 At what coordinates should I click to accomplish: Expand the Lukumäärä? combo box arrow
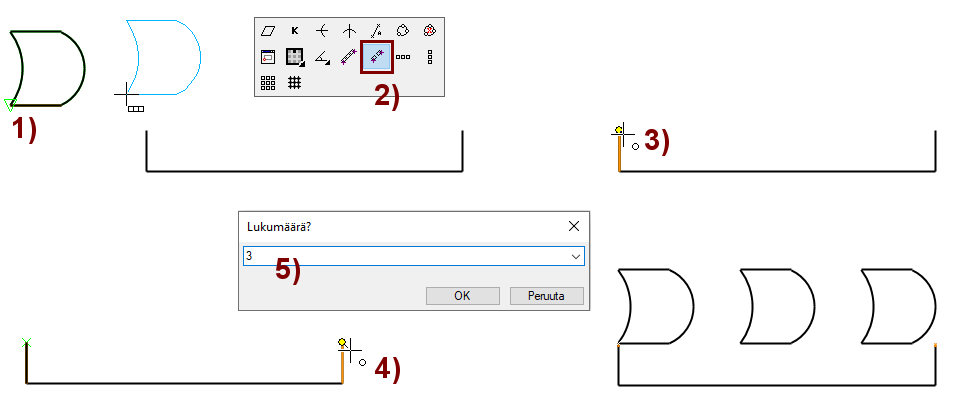click(575, 257)
